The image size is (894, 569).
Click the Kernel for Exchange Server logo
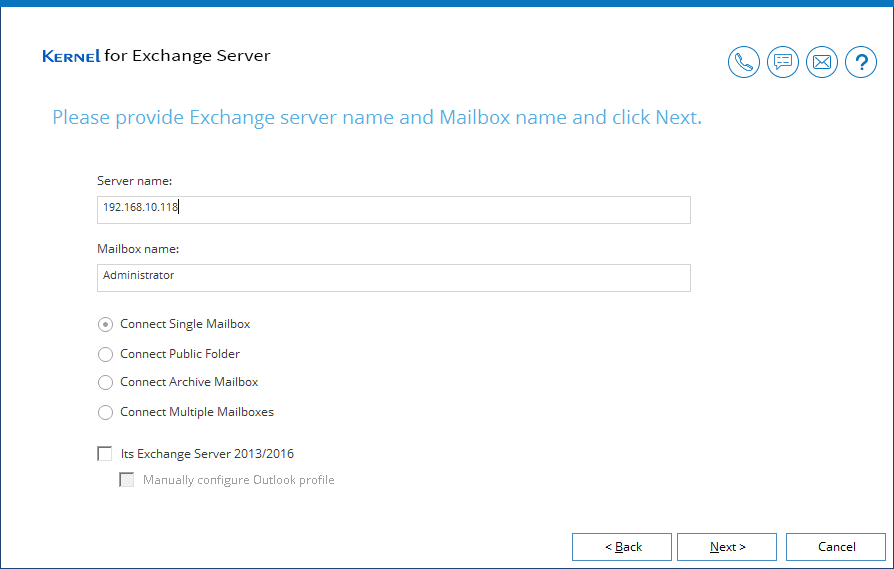[x=156, y=55]
